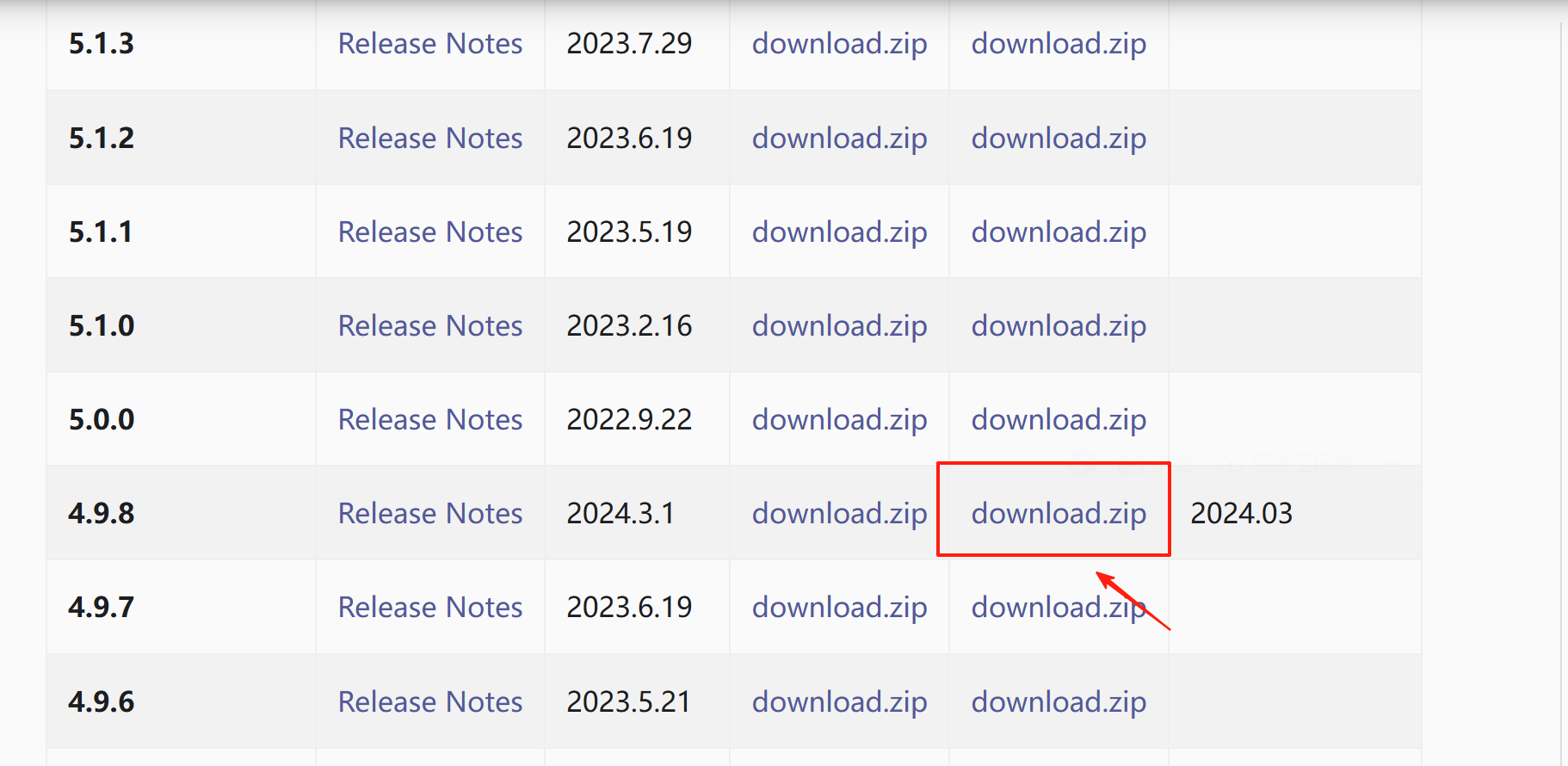The height and width of the screenshot is (766, 1568).
Task: Open Release Notes for version 5.1.1
Action: tap(430, 232)
